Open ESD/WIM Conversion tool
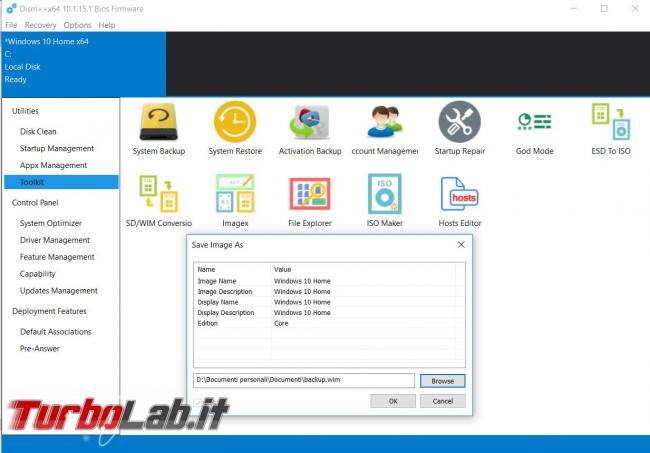The height and width of the screenshot is (453, 650). [x=158, y=201]
